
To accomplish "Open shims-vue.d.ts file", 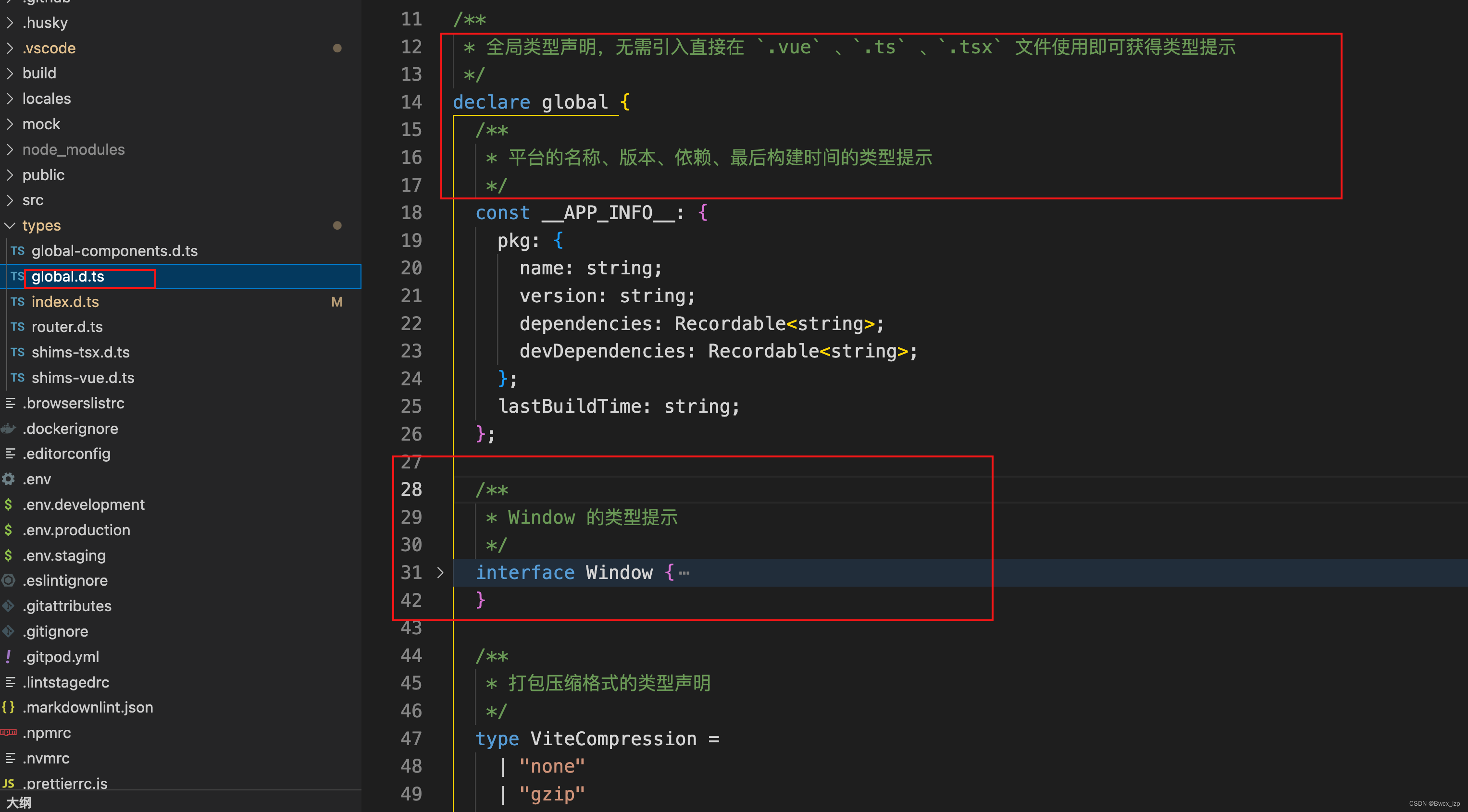I will 83,378.
